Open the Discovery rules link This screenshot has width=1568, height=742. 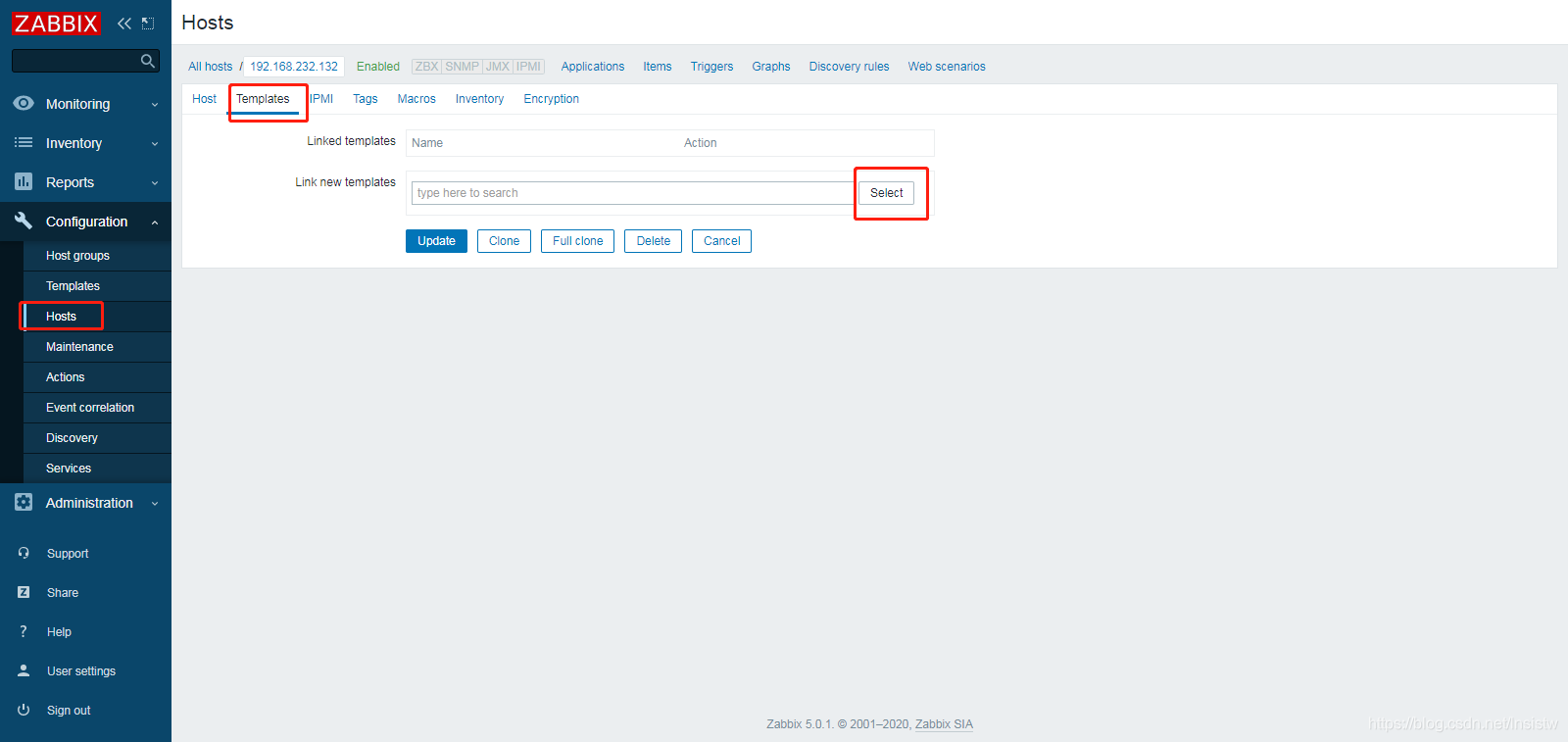pos(849,67)
